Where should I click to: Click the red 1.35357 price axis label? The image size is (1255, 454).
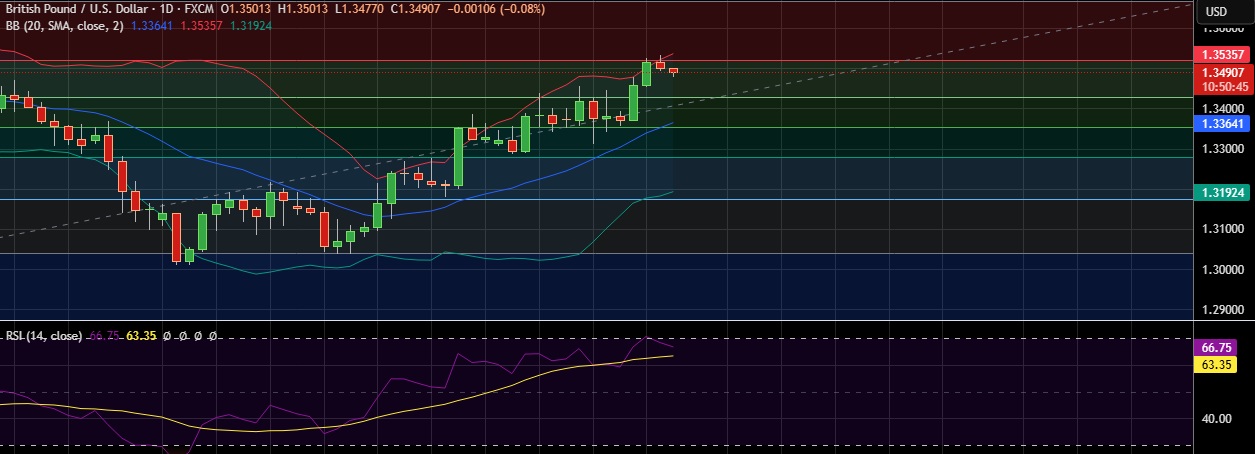(1222, 54)
